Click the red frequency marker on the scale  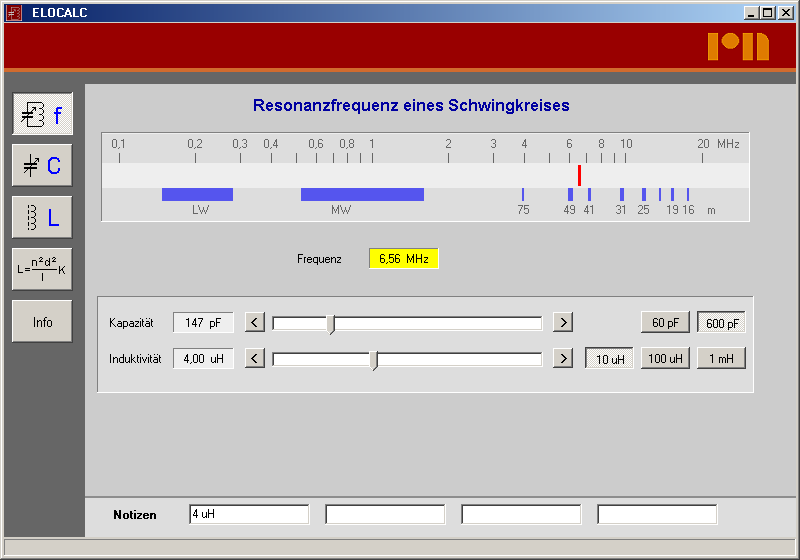(x=579, y=175)
